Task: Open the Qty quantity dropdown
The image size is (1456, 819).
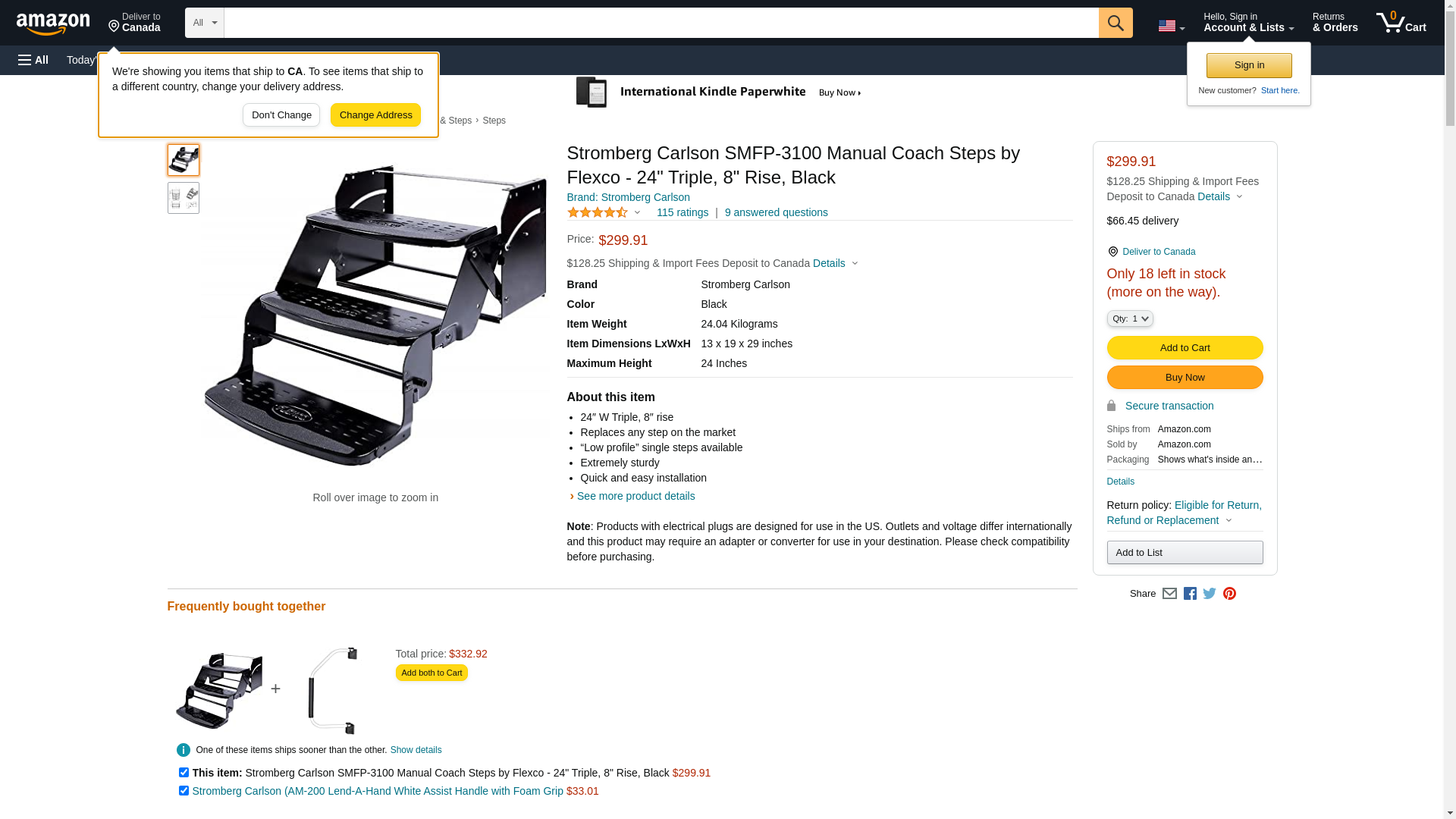Action: [1129, 318]
